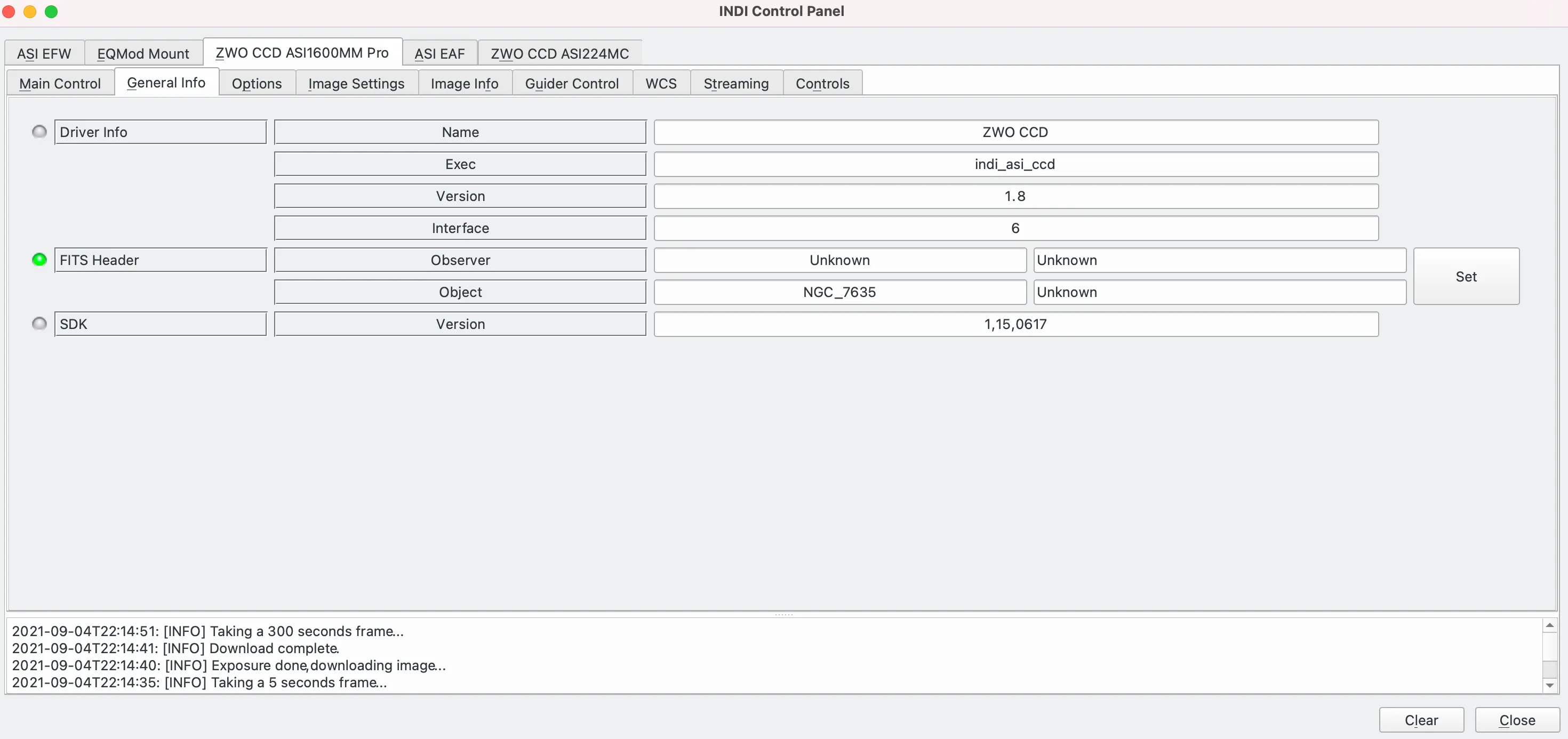Click the Interface value 6
1568x739 pixels.
click(1016, 228)
